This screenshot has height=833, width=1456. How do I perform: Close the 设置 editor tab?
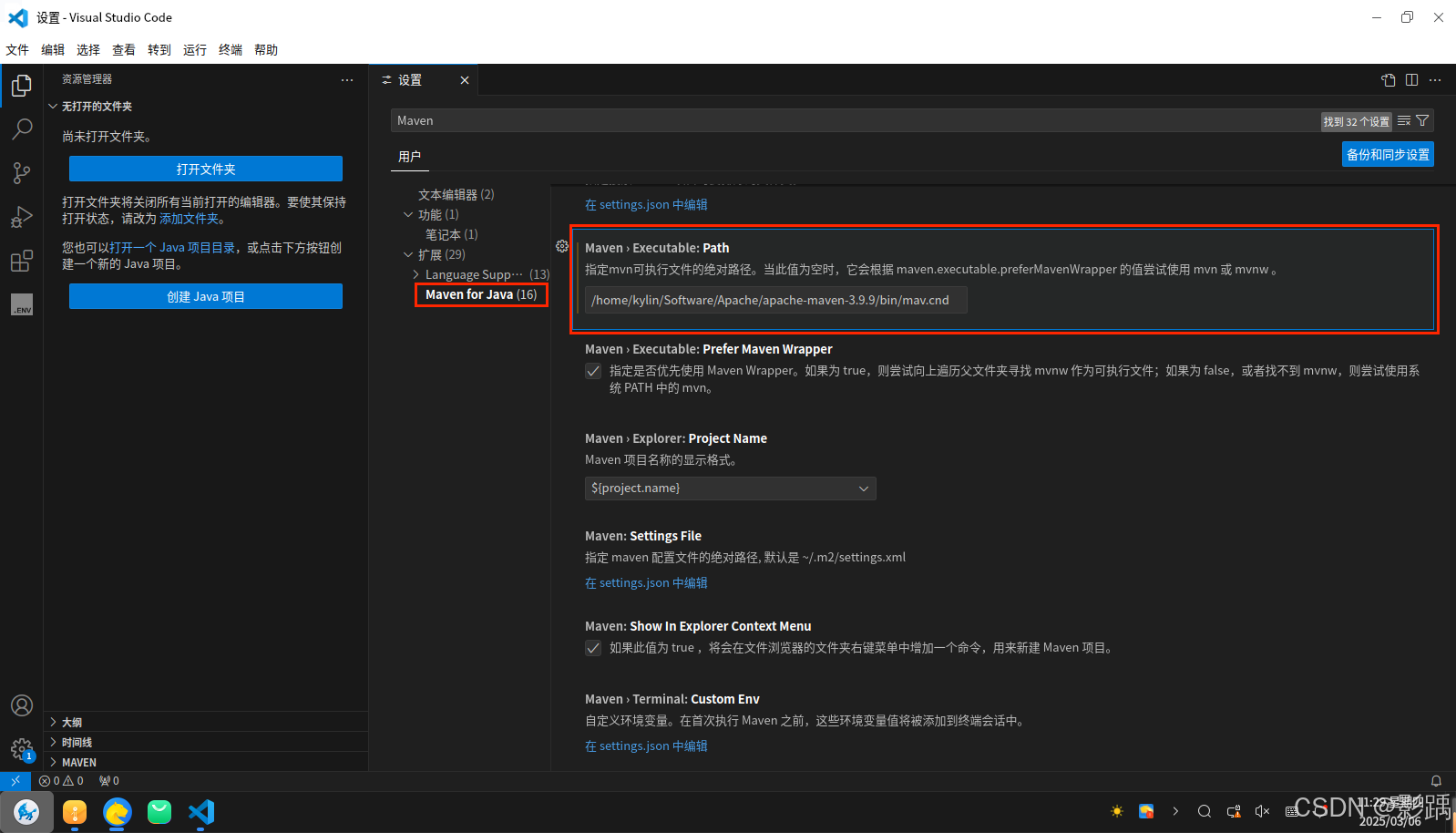pos(465,80)
